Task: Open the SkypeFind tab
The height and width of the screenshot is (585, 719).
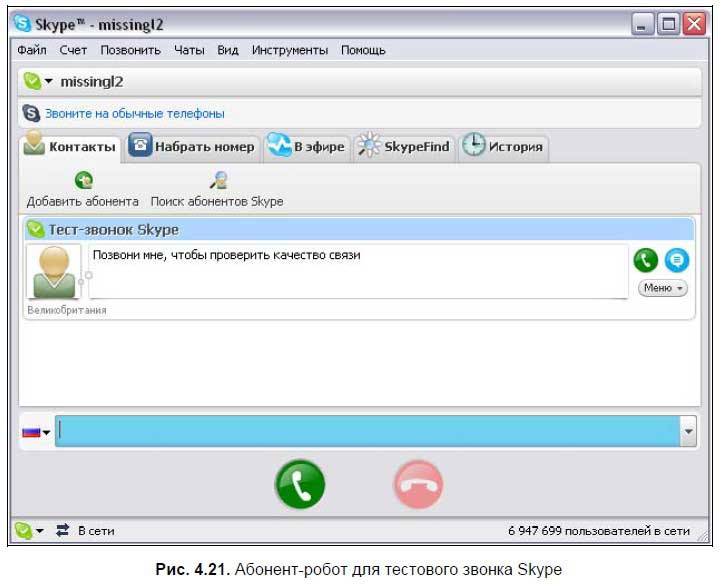Action: pos(405,147)
